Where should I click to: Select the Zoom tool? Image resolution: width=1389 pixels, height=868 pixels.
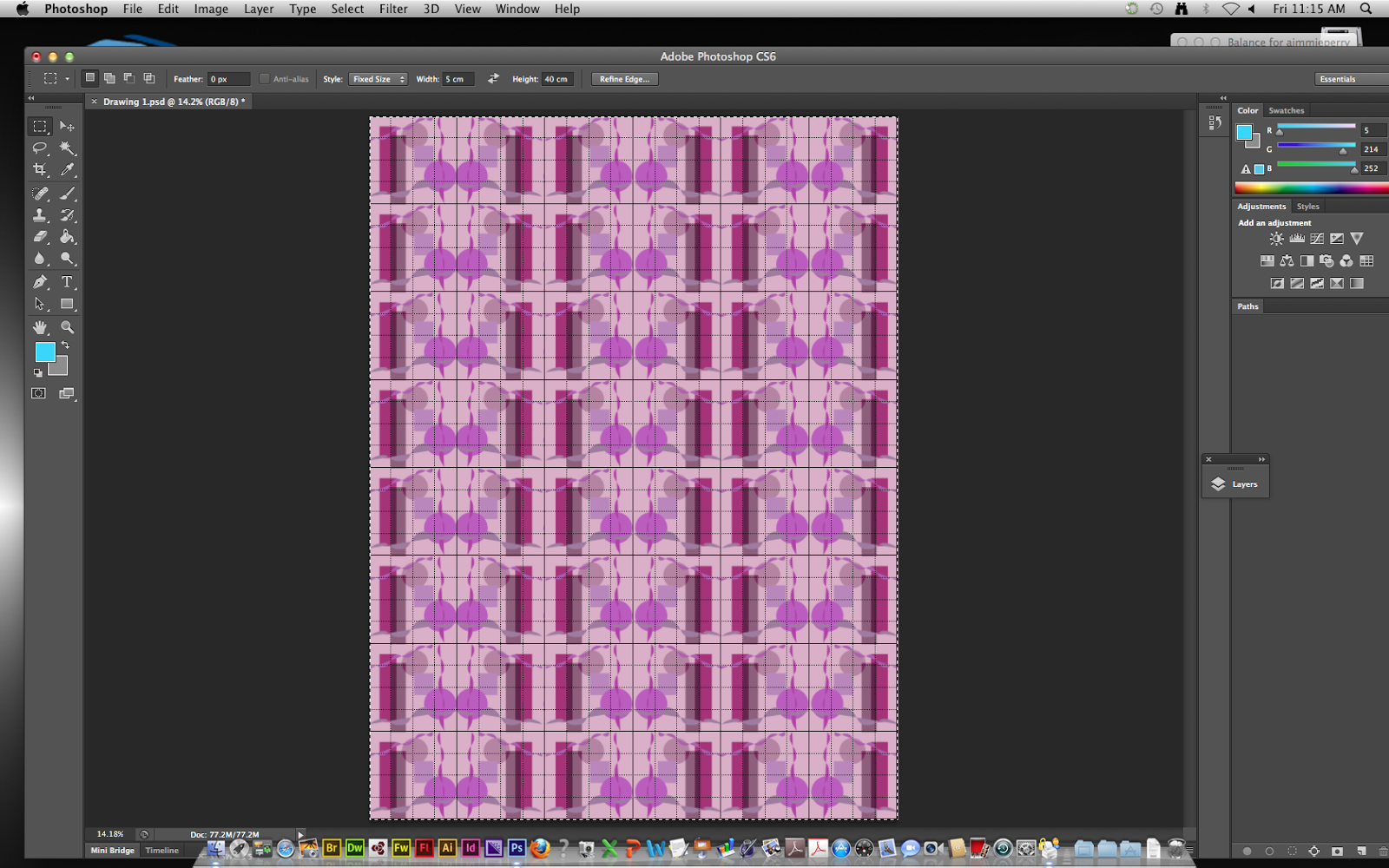tap(69, 327)
